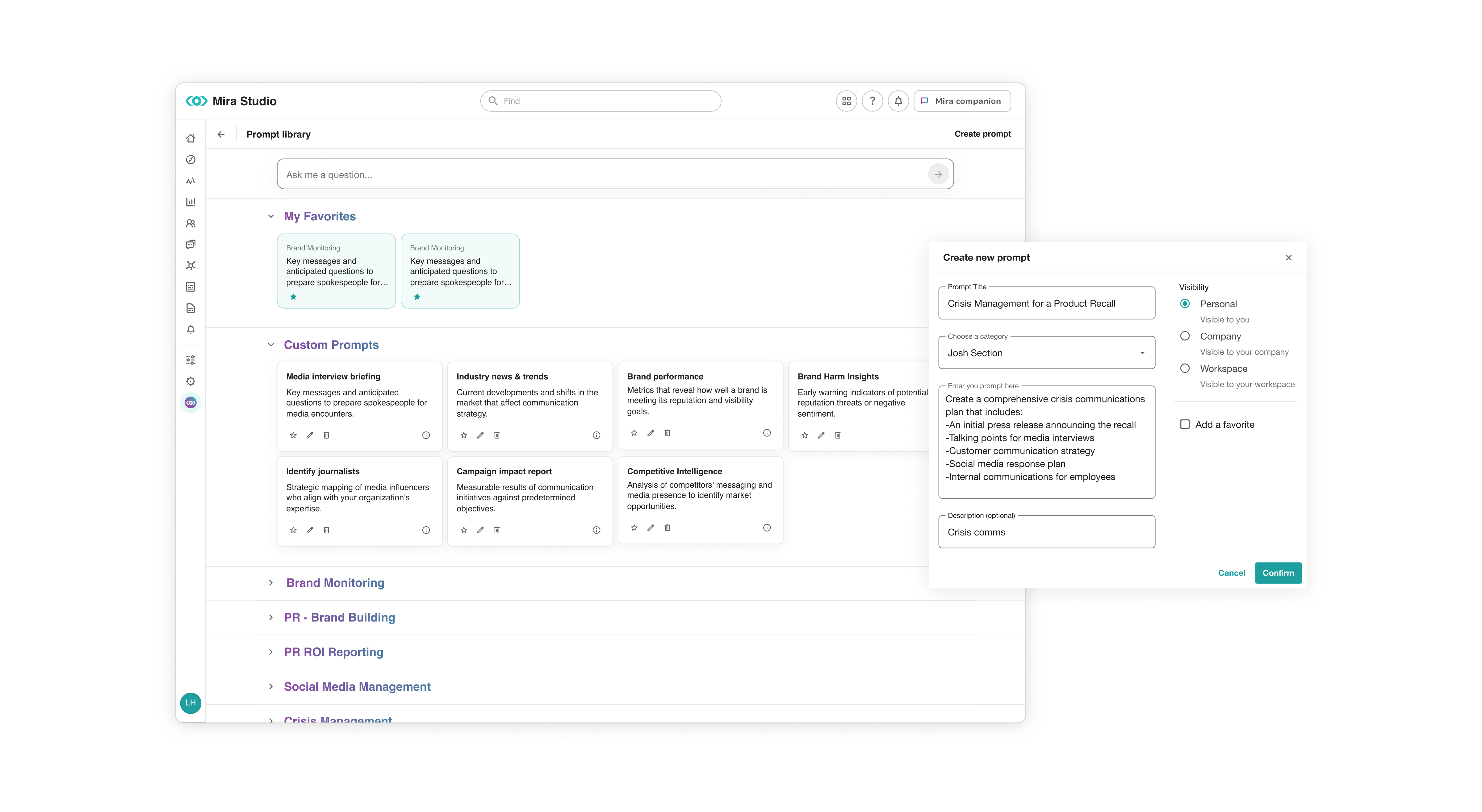Open the apps grid icon
The image size is (1482, 812).
click(x=846, y=101)
